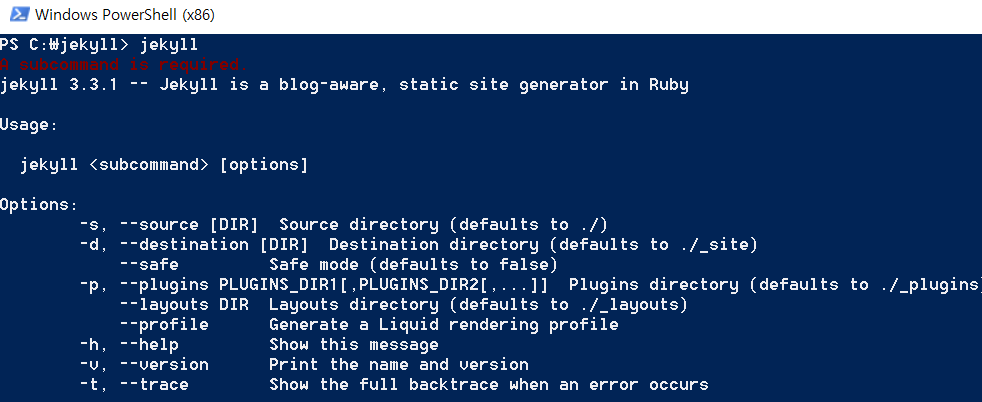Click the --profile option text

pyautogui.click(x=164, y=324)
